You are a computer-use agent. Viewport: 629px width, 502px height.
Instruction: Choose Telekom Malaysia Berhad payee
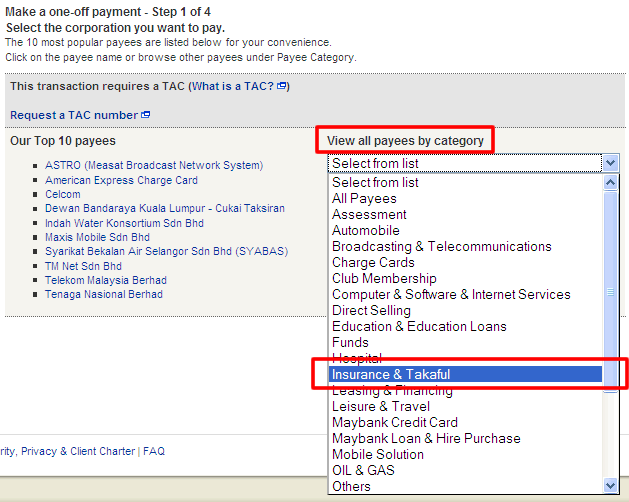106,280
